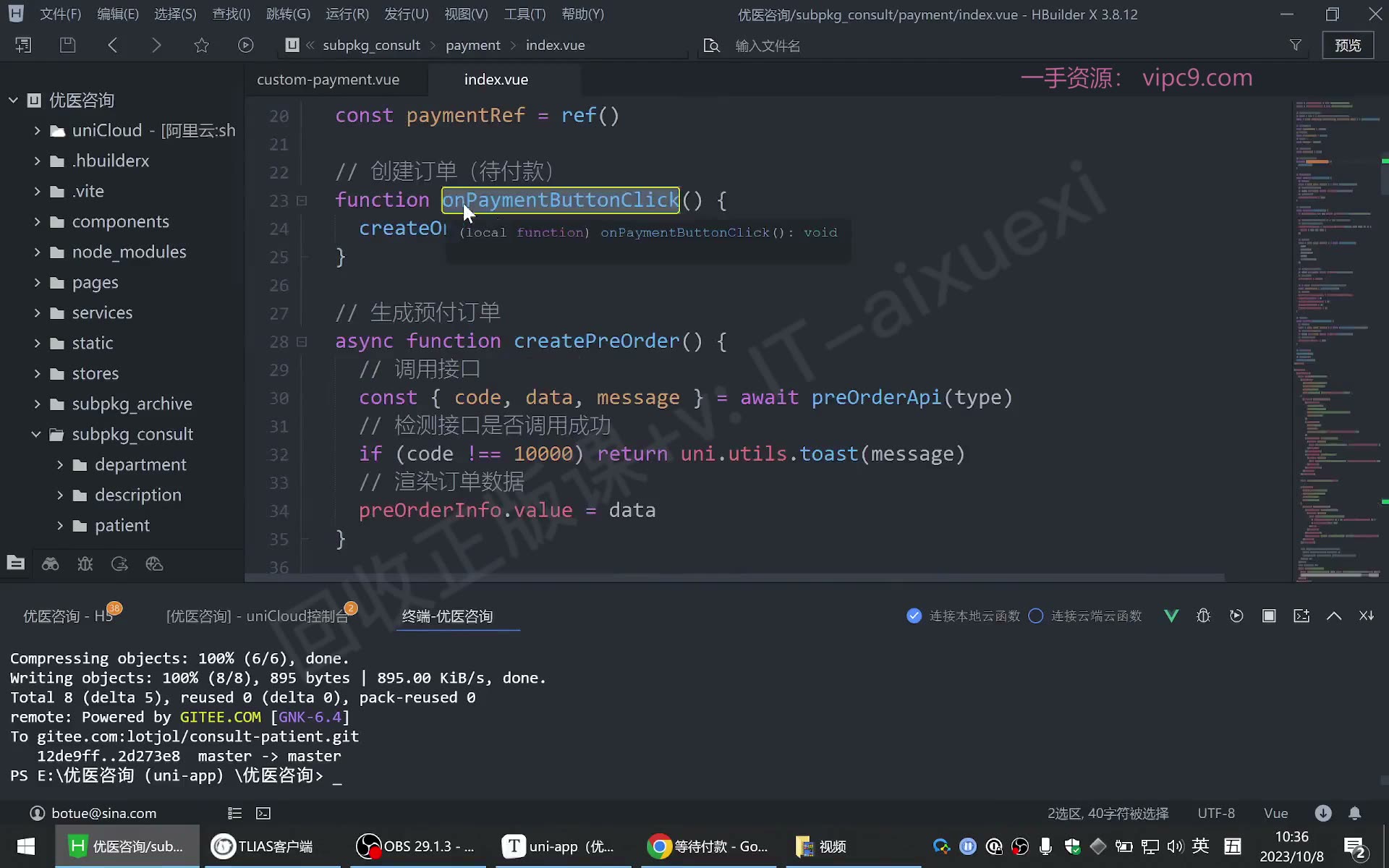Click the notification bell in status bar

coord(1354,813)
